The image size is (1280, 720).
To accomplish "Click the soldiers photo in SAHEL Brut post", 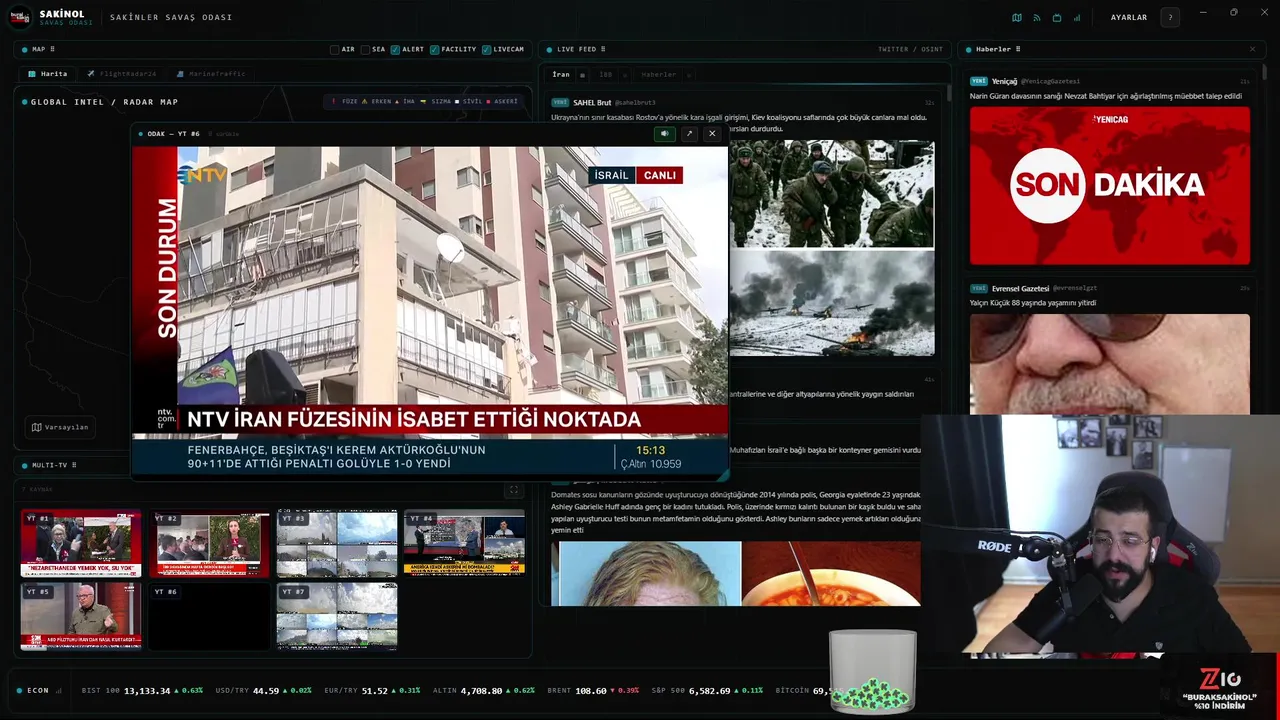I will point(831,193).
